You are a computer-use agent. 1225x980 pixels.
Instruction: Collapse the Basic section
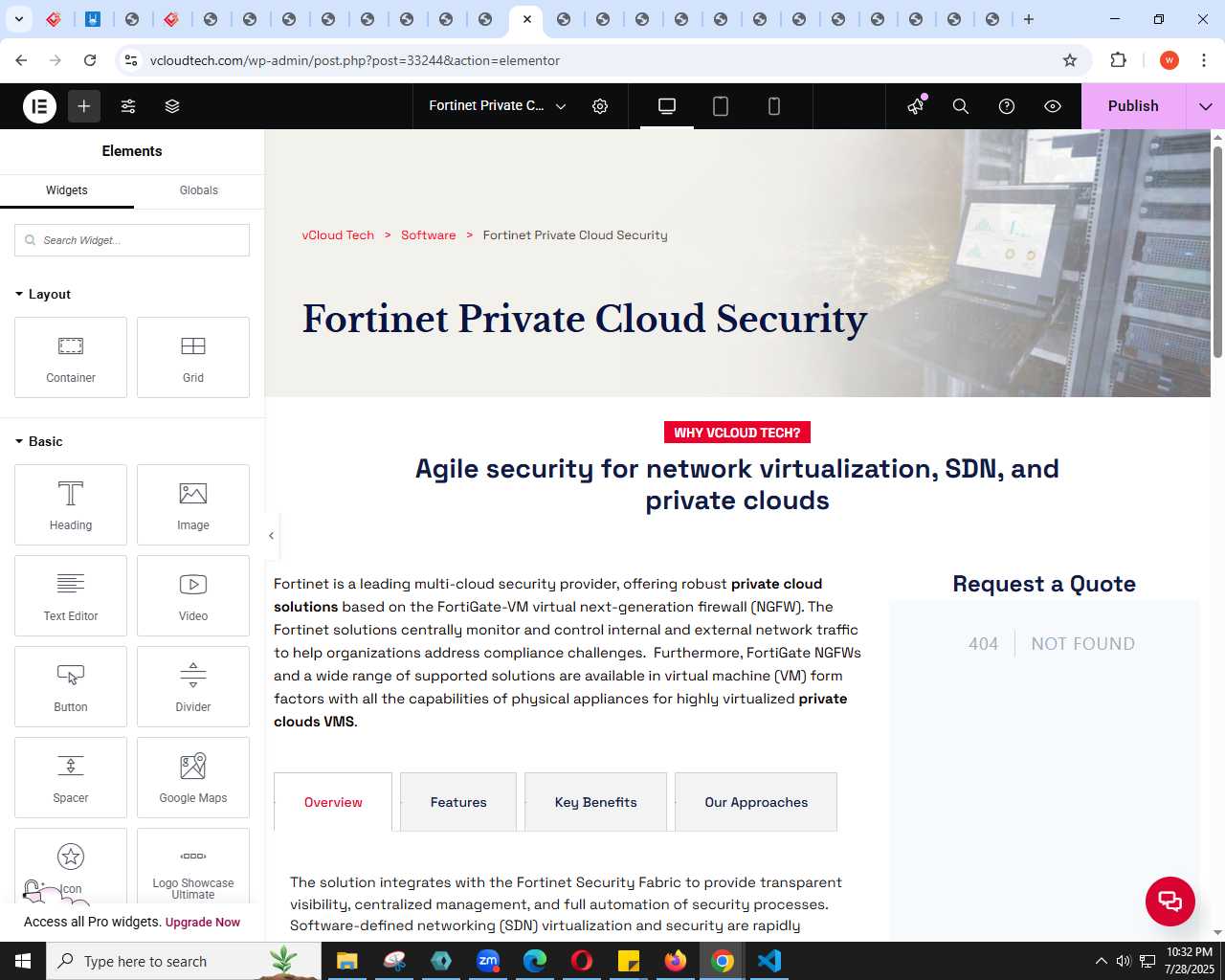(x=39, y=441)
